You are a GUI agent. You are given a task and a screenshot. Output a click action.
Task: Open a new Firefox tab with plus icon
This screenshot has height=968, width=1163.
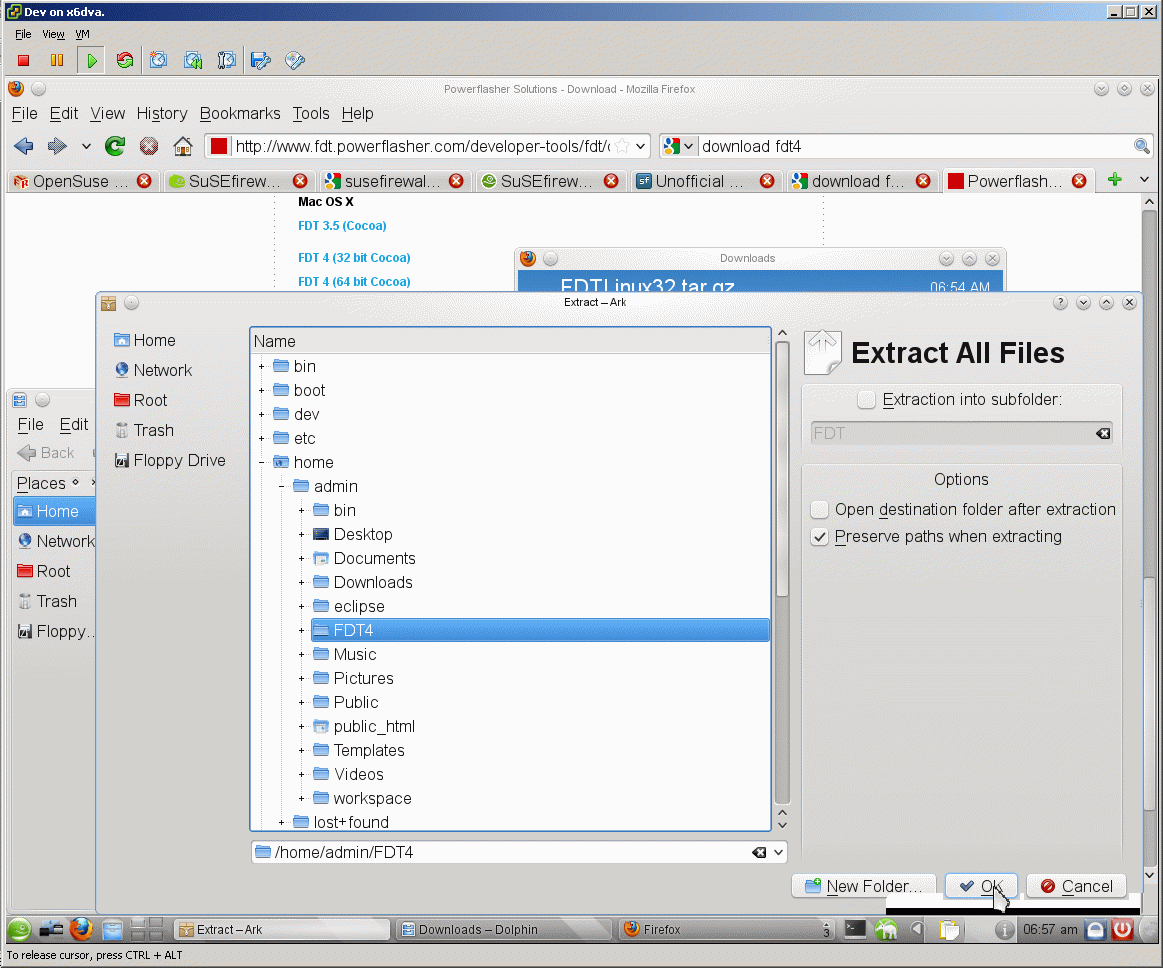coord(1114,180)
